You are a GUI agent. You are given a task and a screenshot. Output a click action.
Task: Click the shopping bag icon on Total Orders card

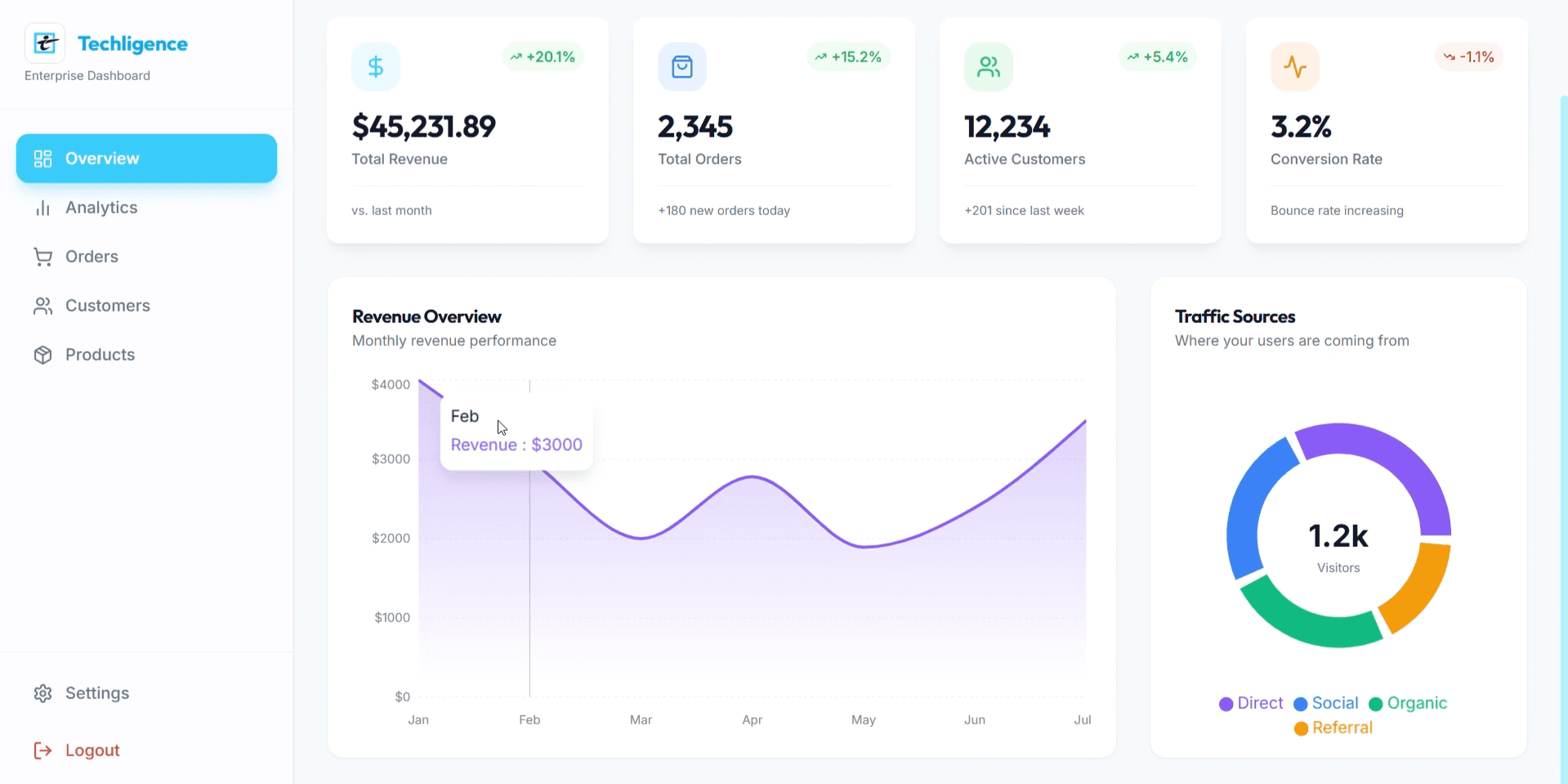click(x=682, y=66)
